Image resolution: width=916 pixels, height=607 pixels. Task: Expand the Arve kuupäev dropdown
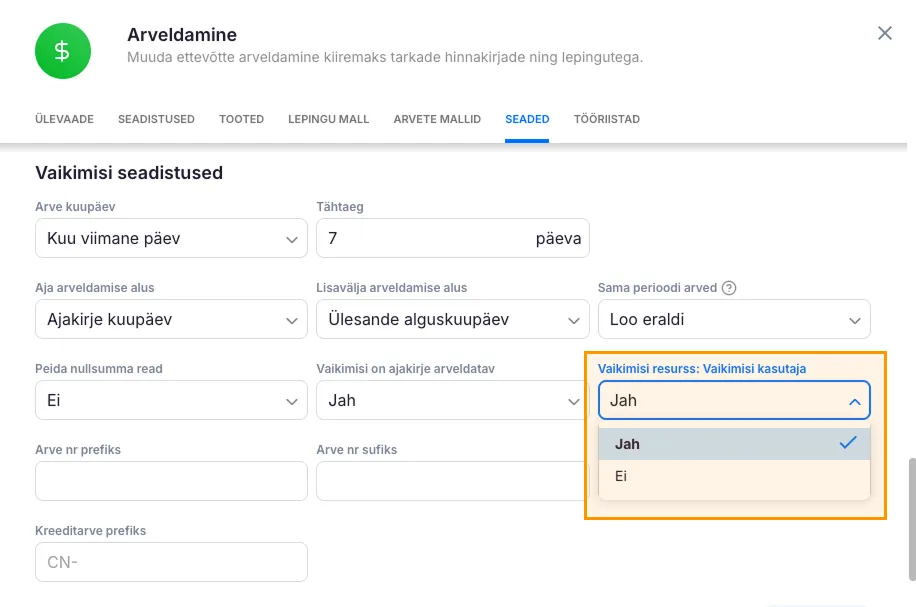(x=170, y=239)
